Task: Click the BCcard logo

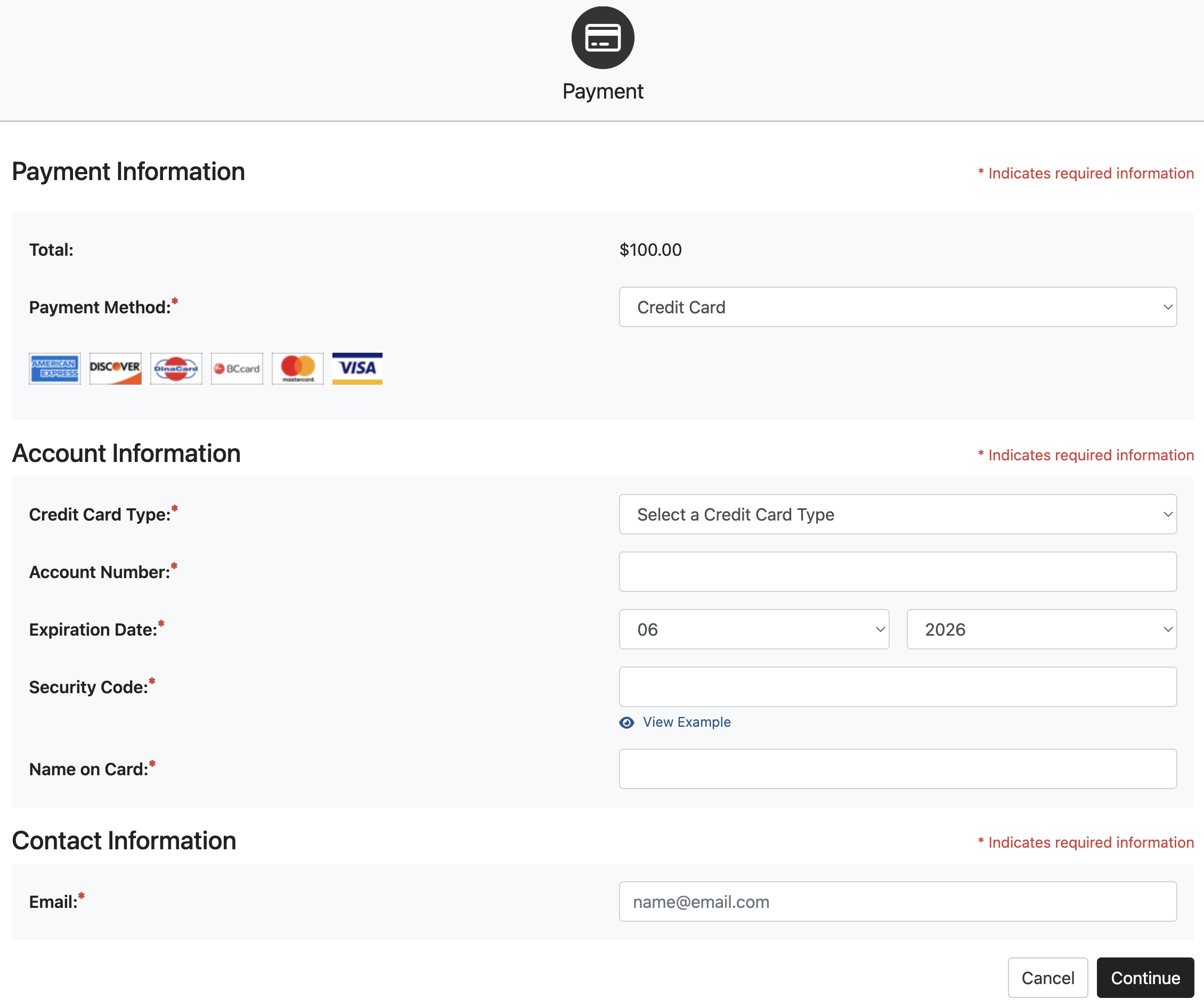Action: [237, 369]
